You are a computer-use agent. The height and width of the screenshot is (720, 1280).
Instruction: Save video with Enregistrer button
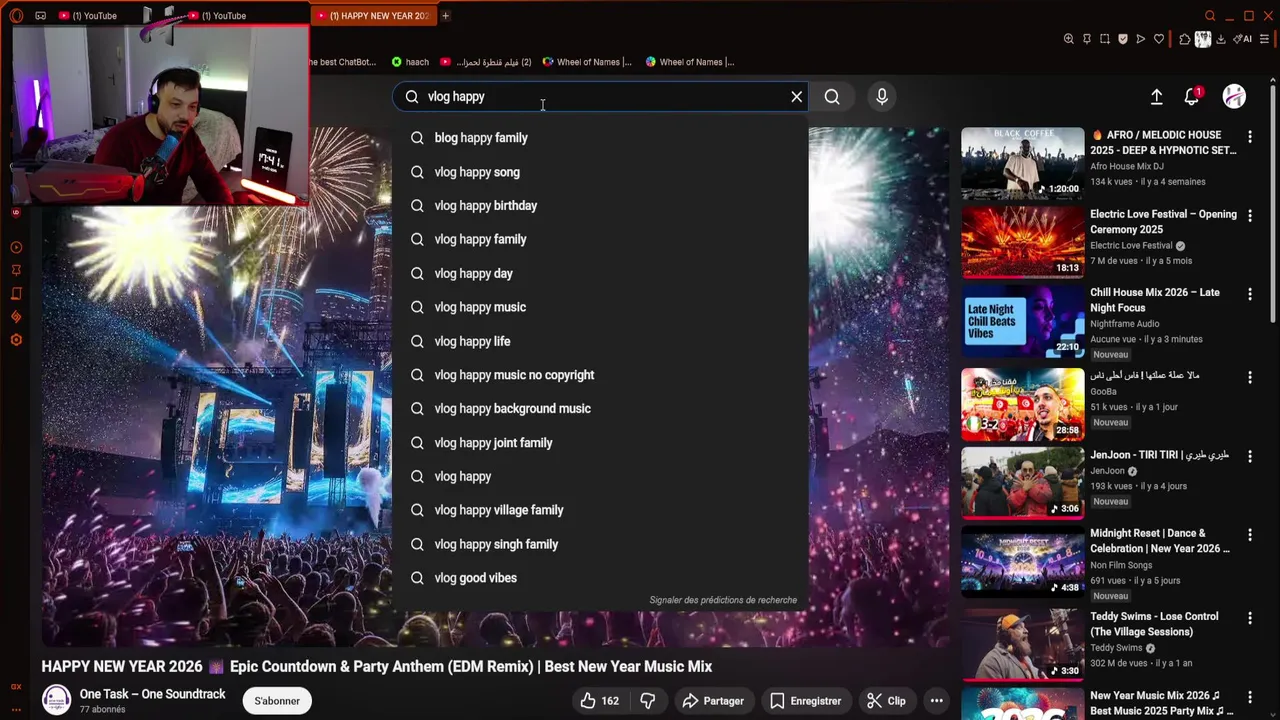[x=806, y=701]
